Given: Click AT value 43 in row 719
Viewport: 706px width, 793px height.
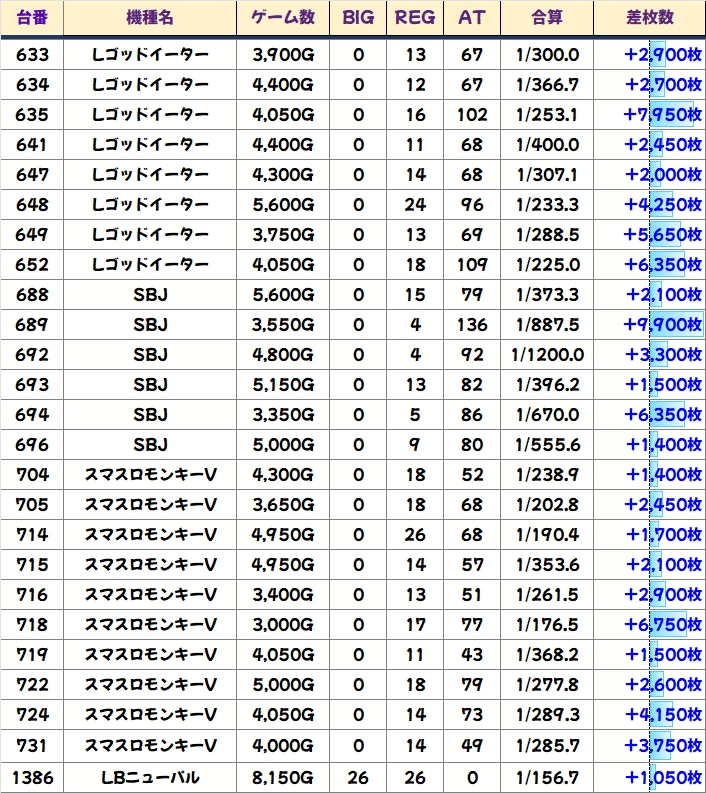Looking at the screenshot, I should click(x=472, y=655).
